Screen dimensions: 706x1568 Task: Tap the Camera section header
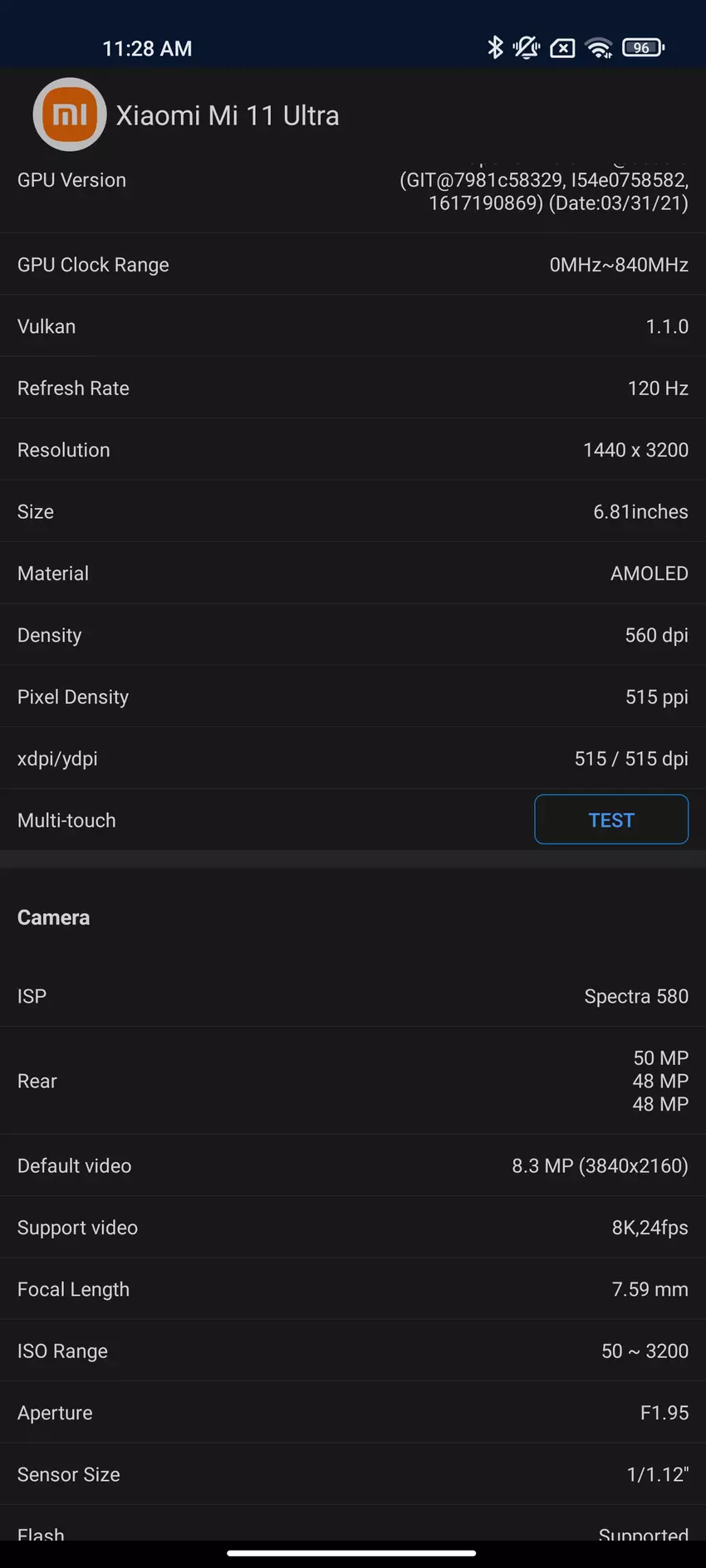[54, 917]
